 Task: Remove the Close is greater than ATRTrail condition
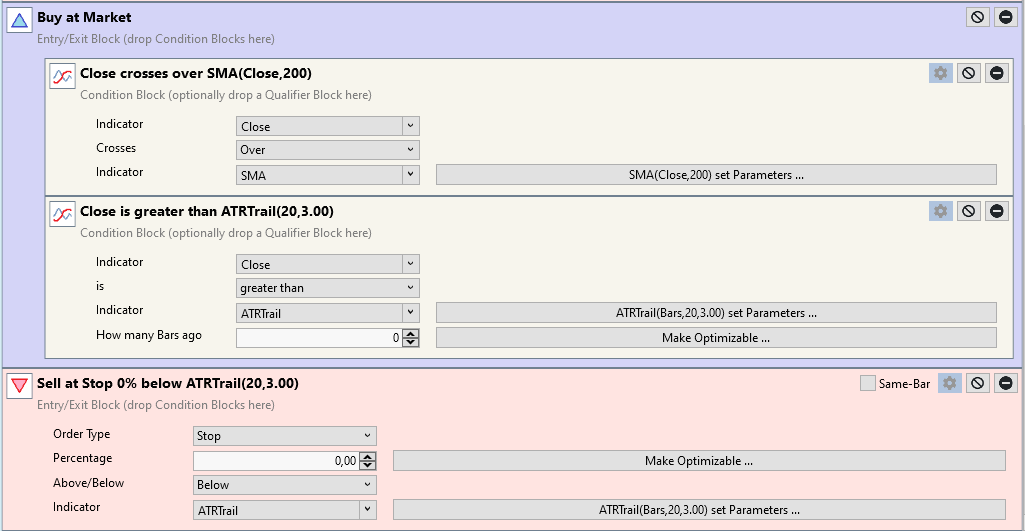click(997, 211)
